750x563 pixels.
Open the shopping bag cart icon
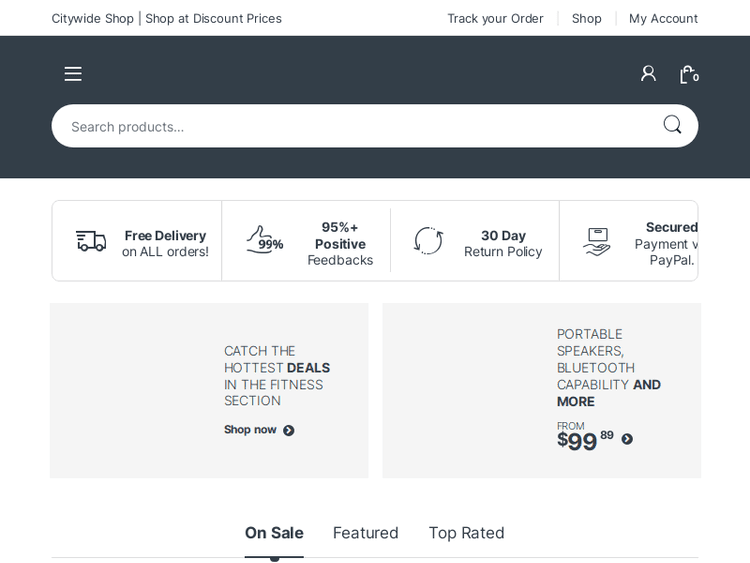click(x=687, y=74)
